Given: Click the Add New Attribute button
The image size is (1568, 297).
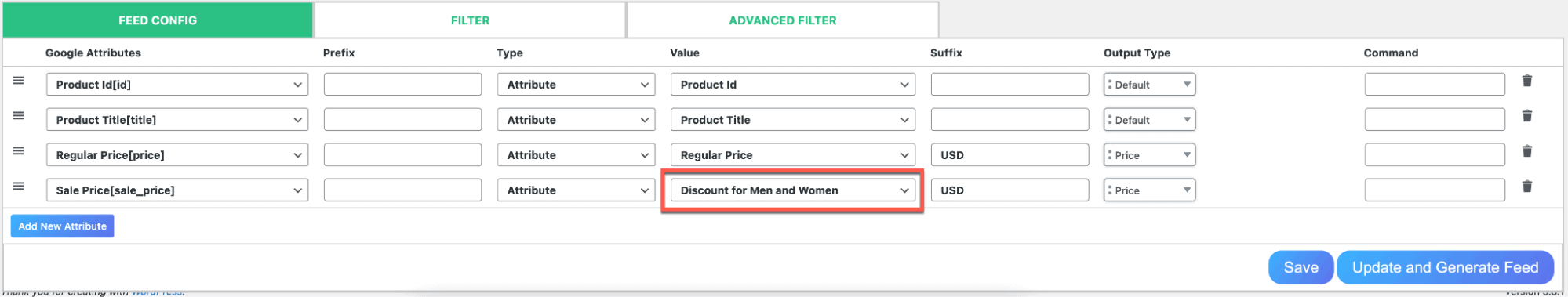Looking at the screenshot, I should [x=63, y=226].
